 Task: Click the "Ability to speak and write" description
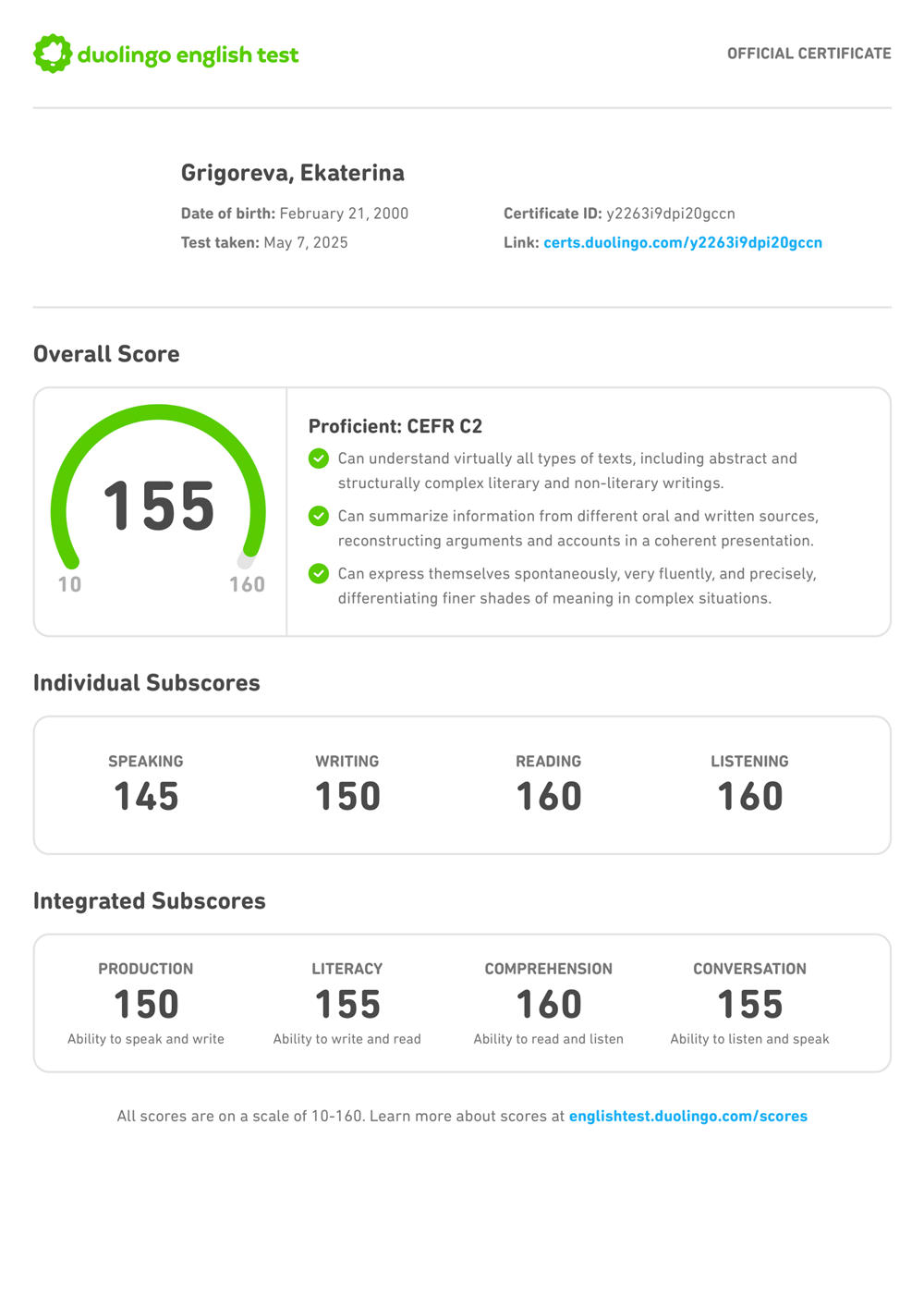(x=146, y=1039)
